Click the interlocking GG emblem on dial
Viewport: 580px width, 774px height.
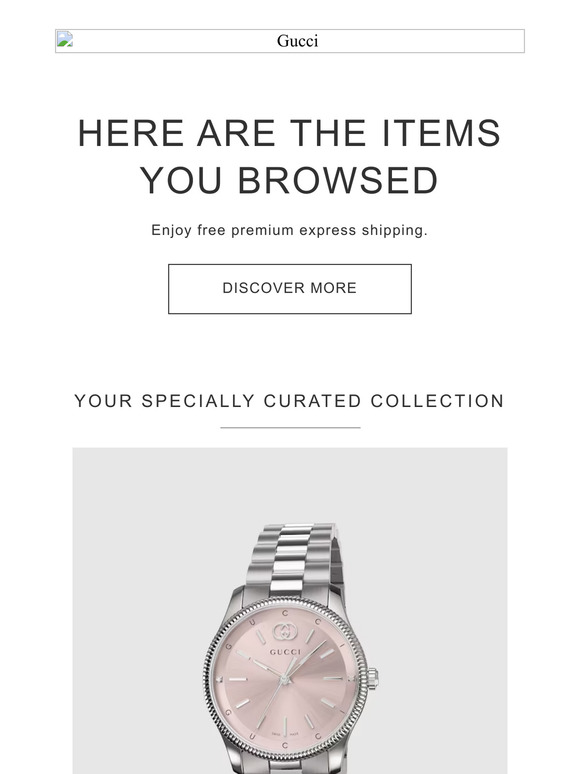[285, 632]
